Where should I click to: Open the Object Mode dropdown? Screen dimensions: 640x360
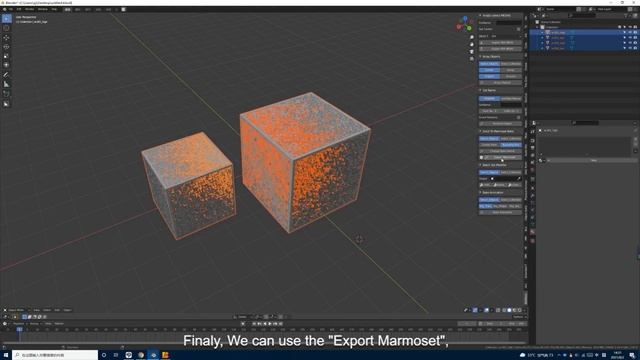(16, 310)
